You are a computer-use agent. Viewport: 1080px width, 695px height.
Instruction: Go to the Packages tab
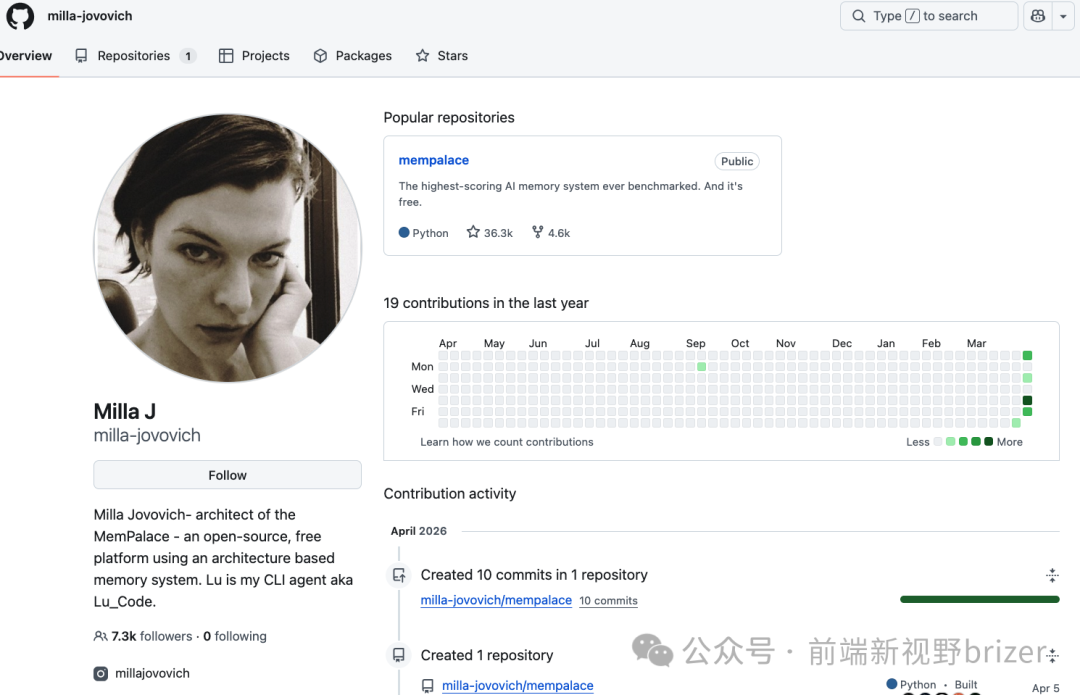[353, 56]
